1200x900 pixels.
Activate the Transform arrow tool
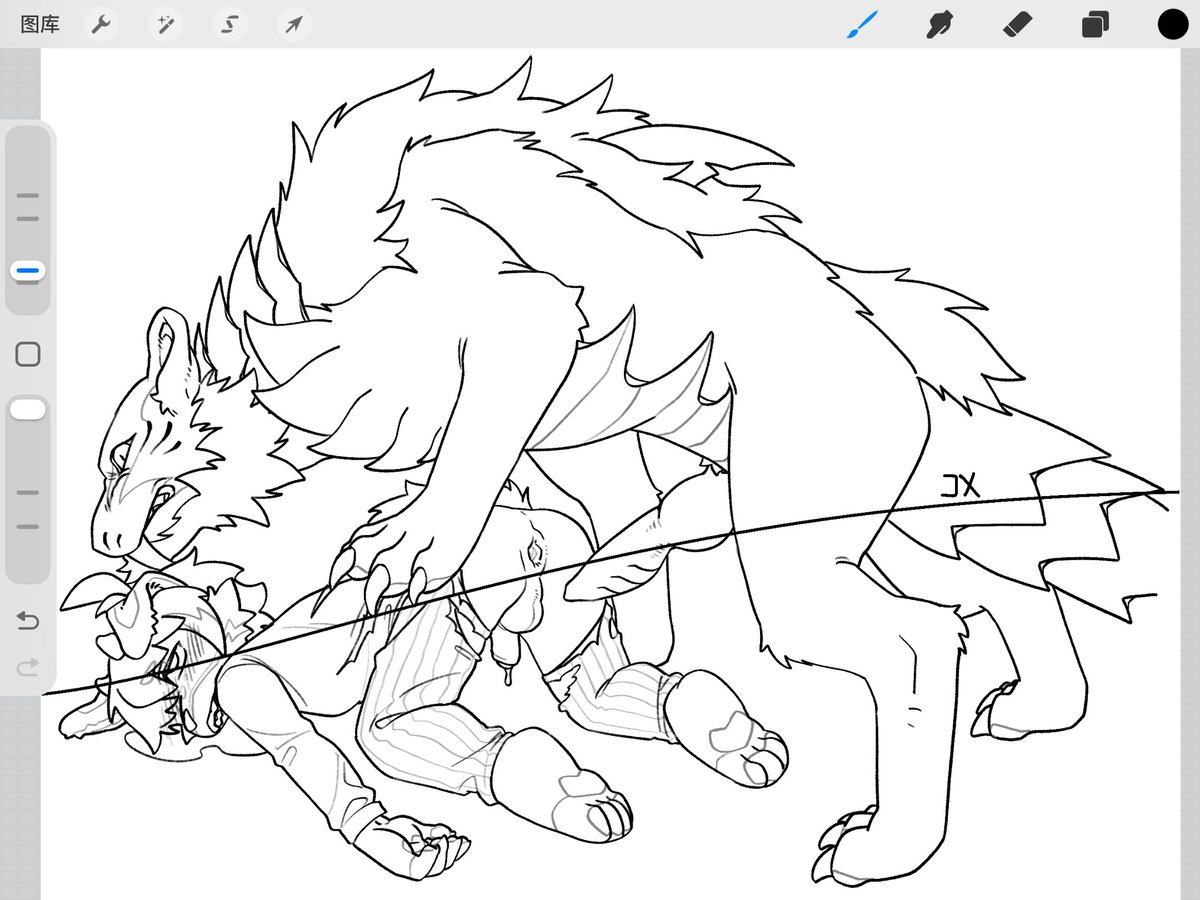pyautogui.click(x=294, y=24)
